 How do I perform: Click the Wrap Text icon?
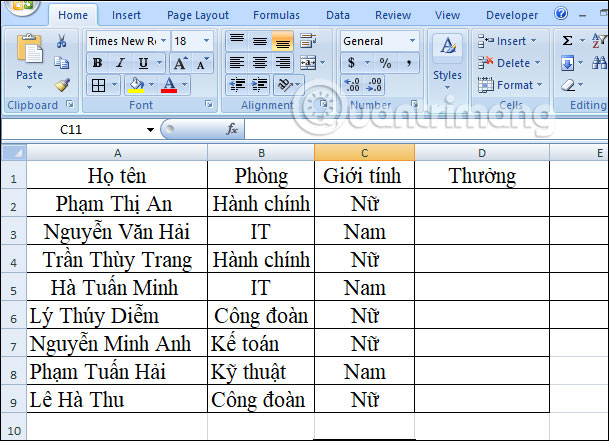coord(308,40)
